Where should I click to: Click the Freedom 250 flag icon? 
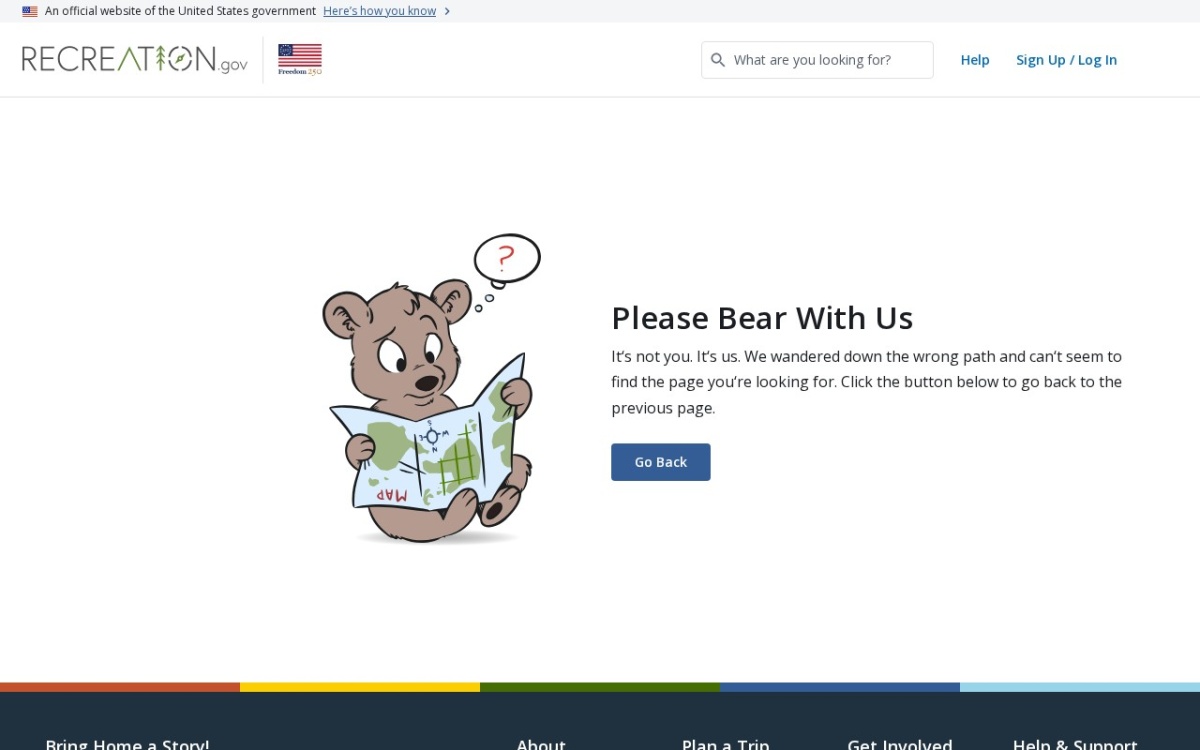coord(300,59)
